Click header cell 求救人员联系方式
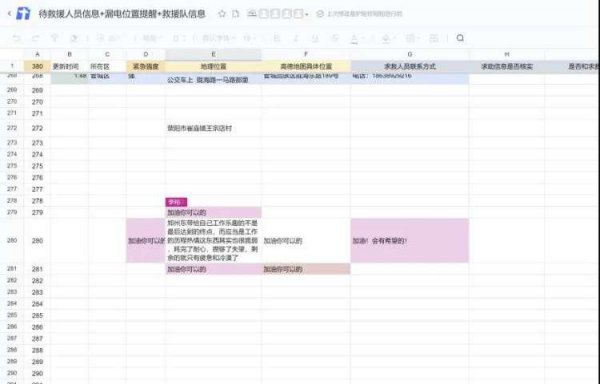 (409, 66)
